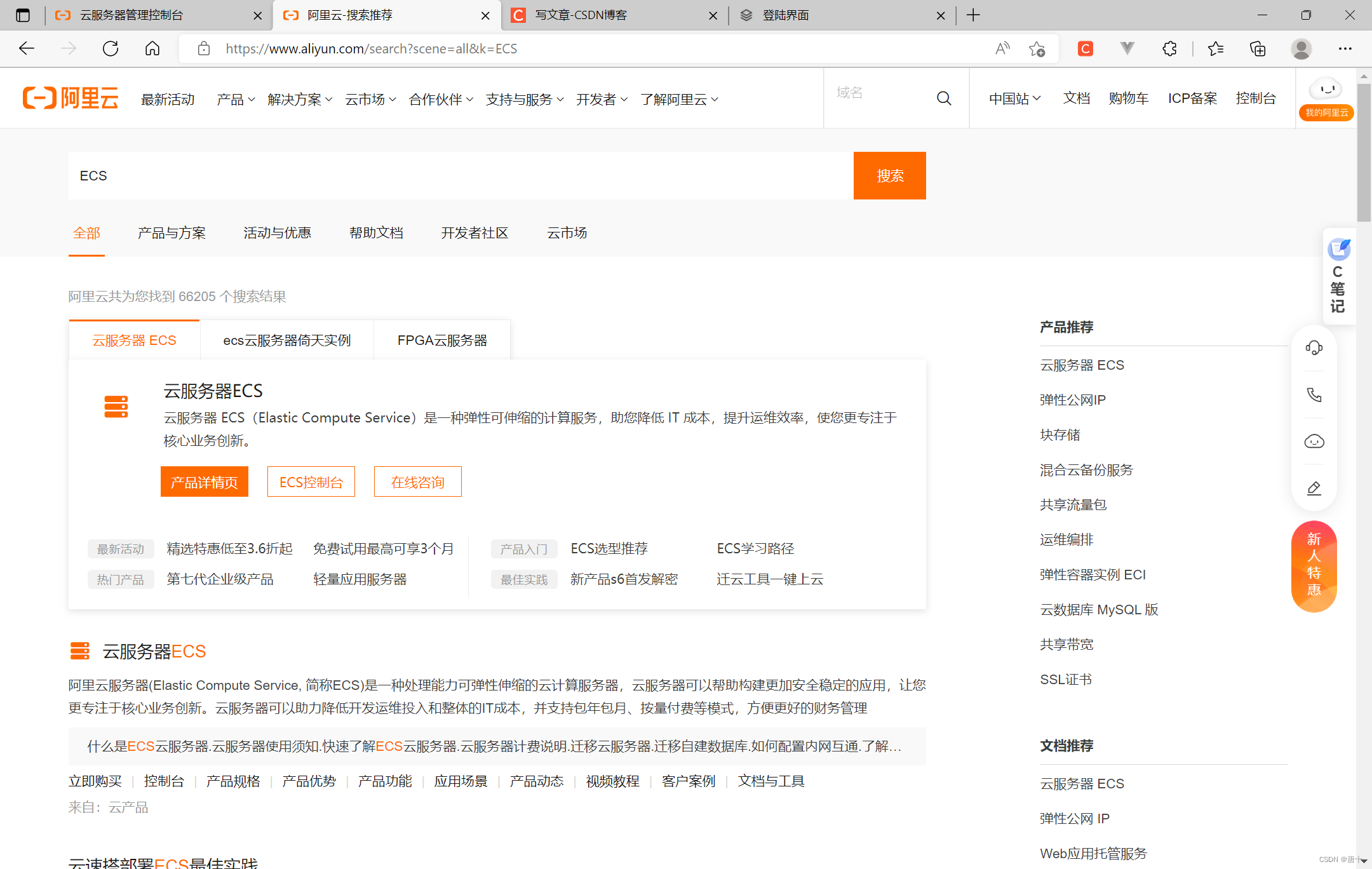
Task: Click the phone contact icon in sidebar
Action: (1314, 394)
